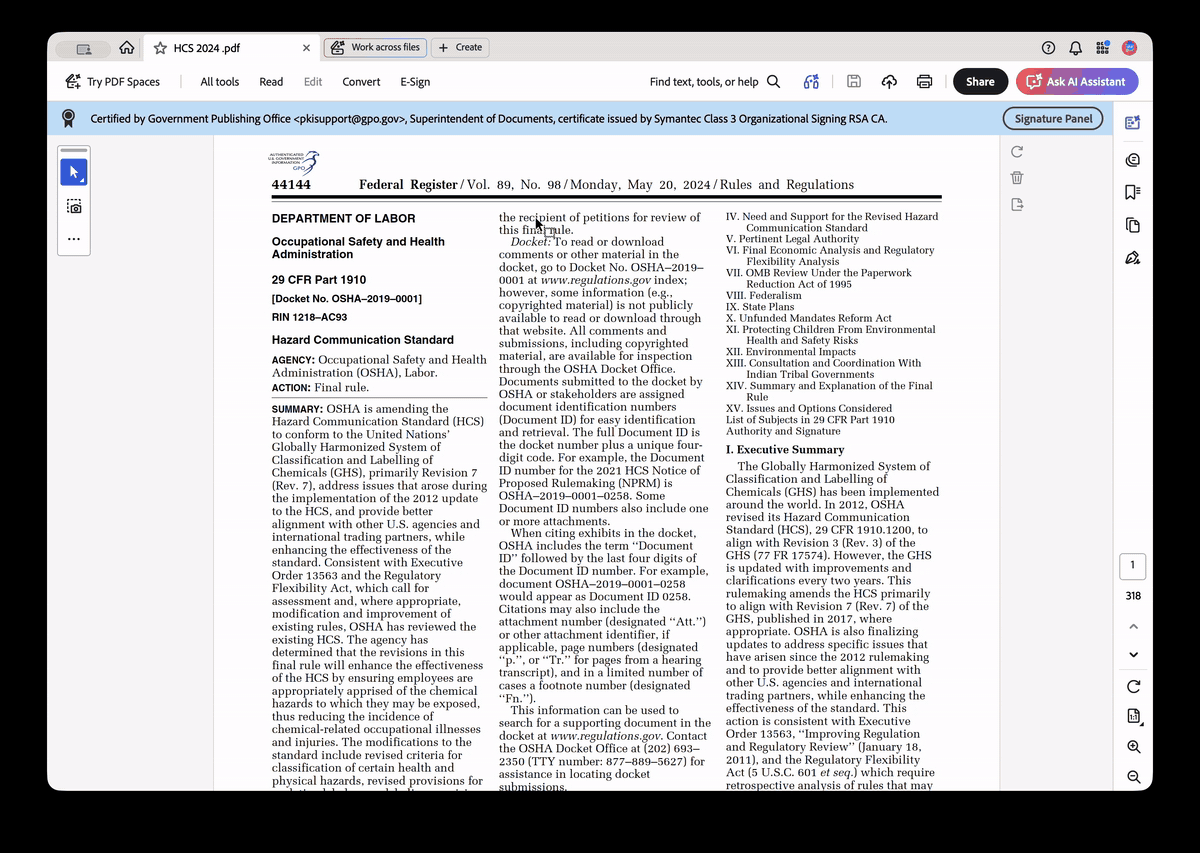This screenshot has height=853, width=1200.
Task: Go to the next page
Action: 1133,655
